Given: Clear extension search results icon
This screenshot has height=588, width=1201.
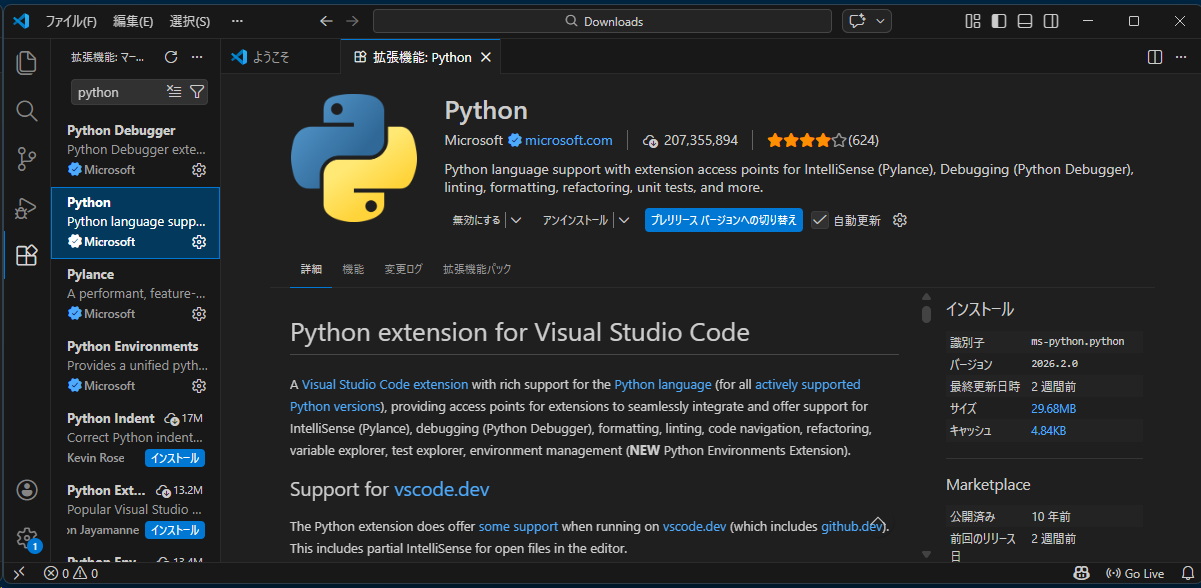Looking at the screenshot, I should [174, 92].
